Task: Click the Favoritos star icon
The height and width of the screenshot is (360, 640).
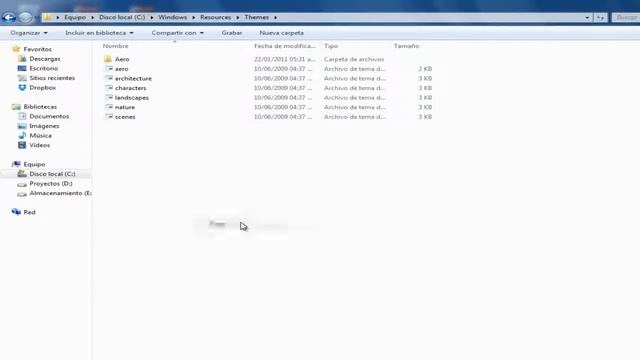Action: (x=16, y=49)
